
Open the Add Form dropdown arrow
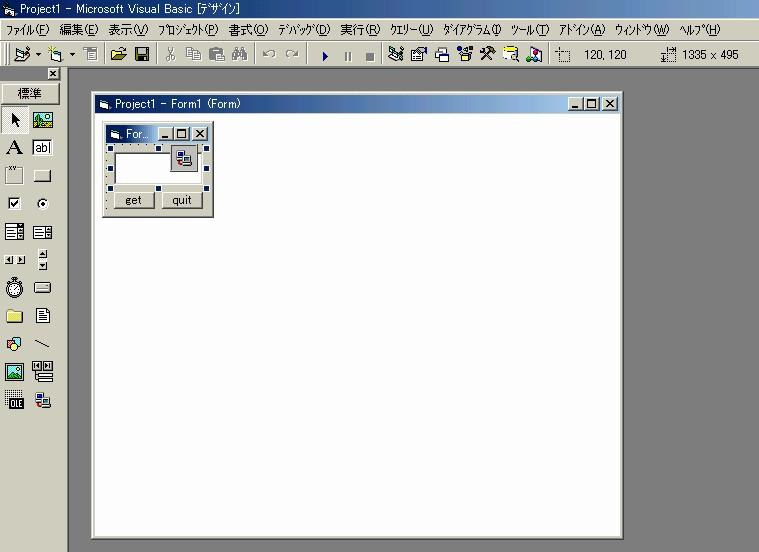tap(72, 54)
